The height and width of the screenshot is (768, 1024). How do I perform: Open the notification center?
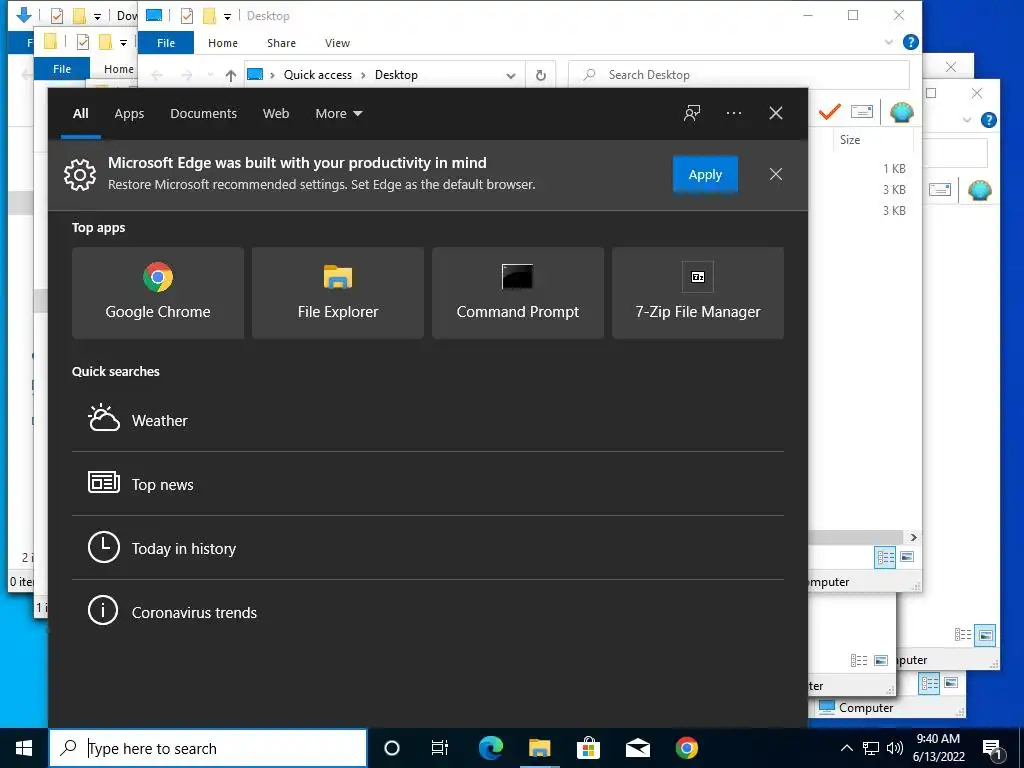993,748
